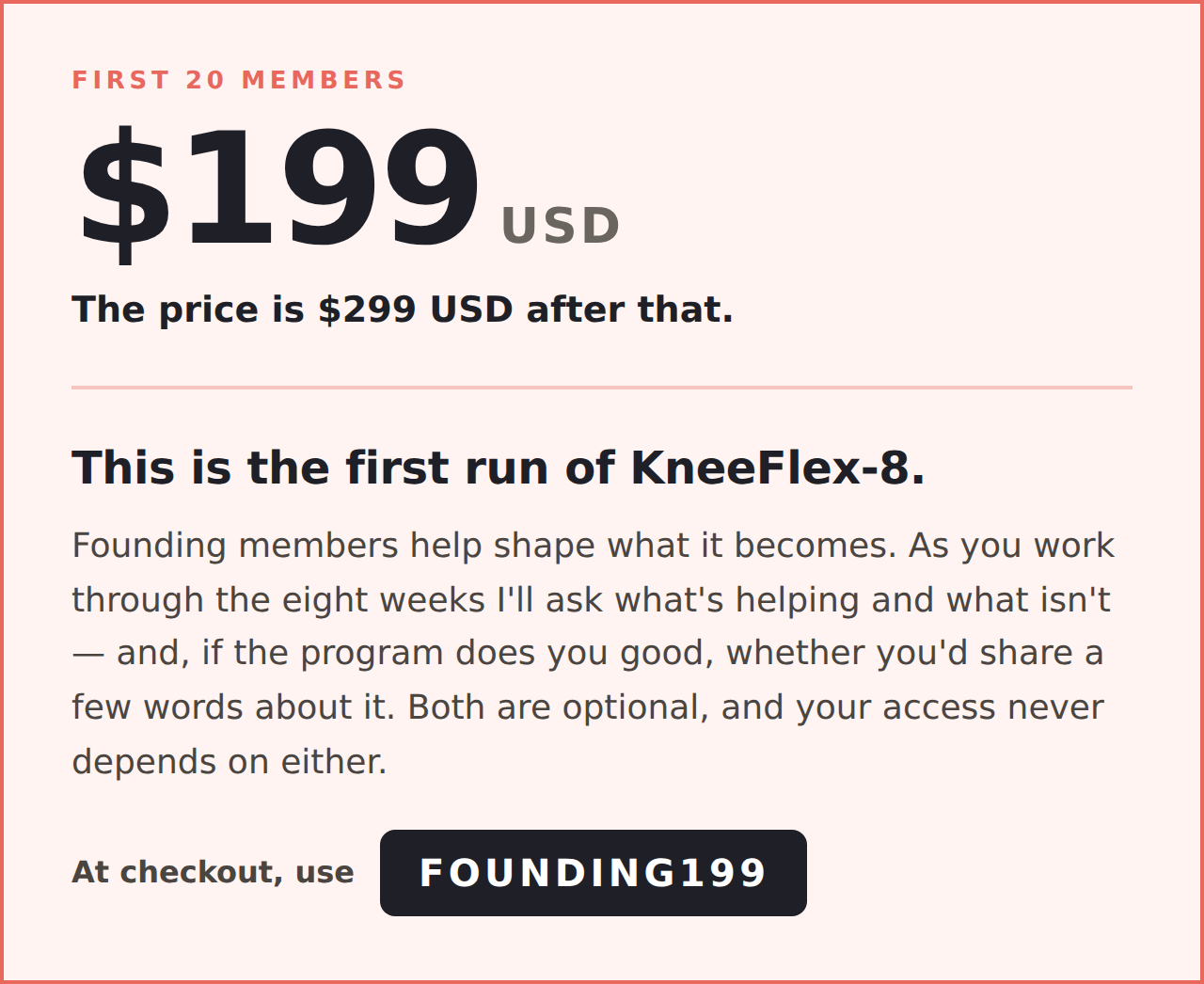
Task: Click the dollar sign of the $199 price
Action: click(x=124, y=193)
